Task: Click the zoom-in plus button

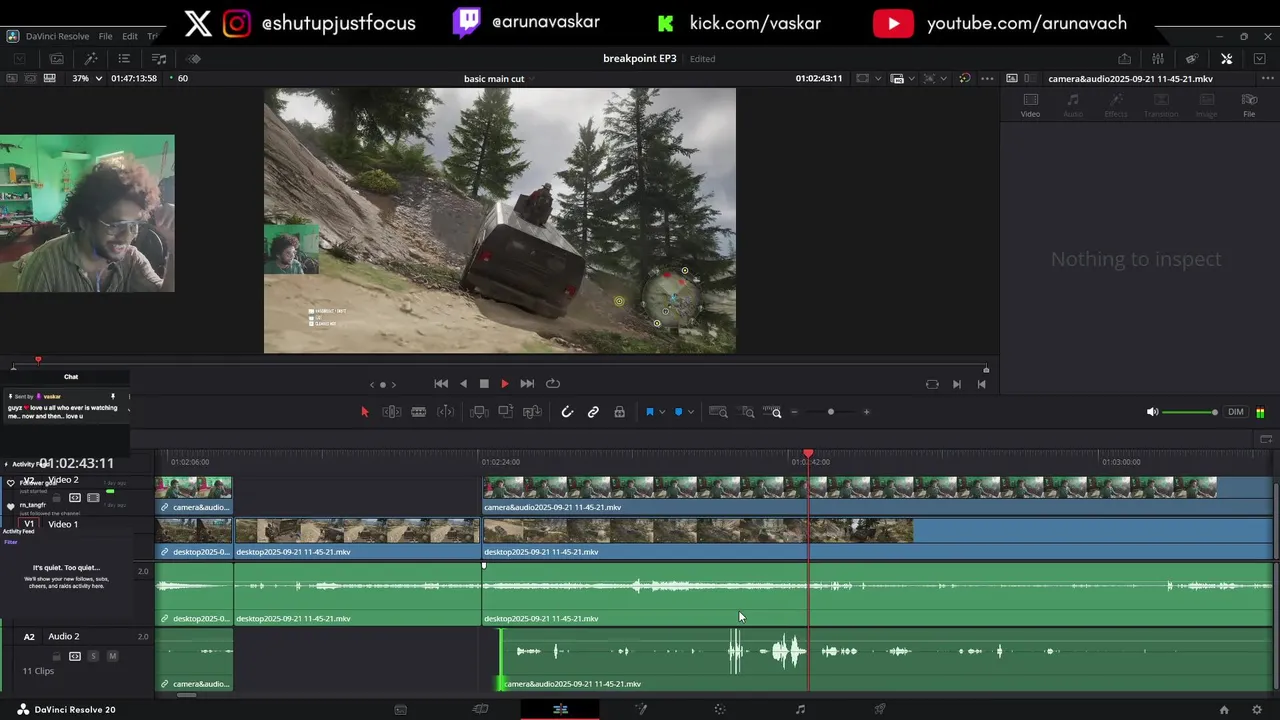Action: tap(866, 412)
